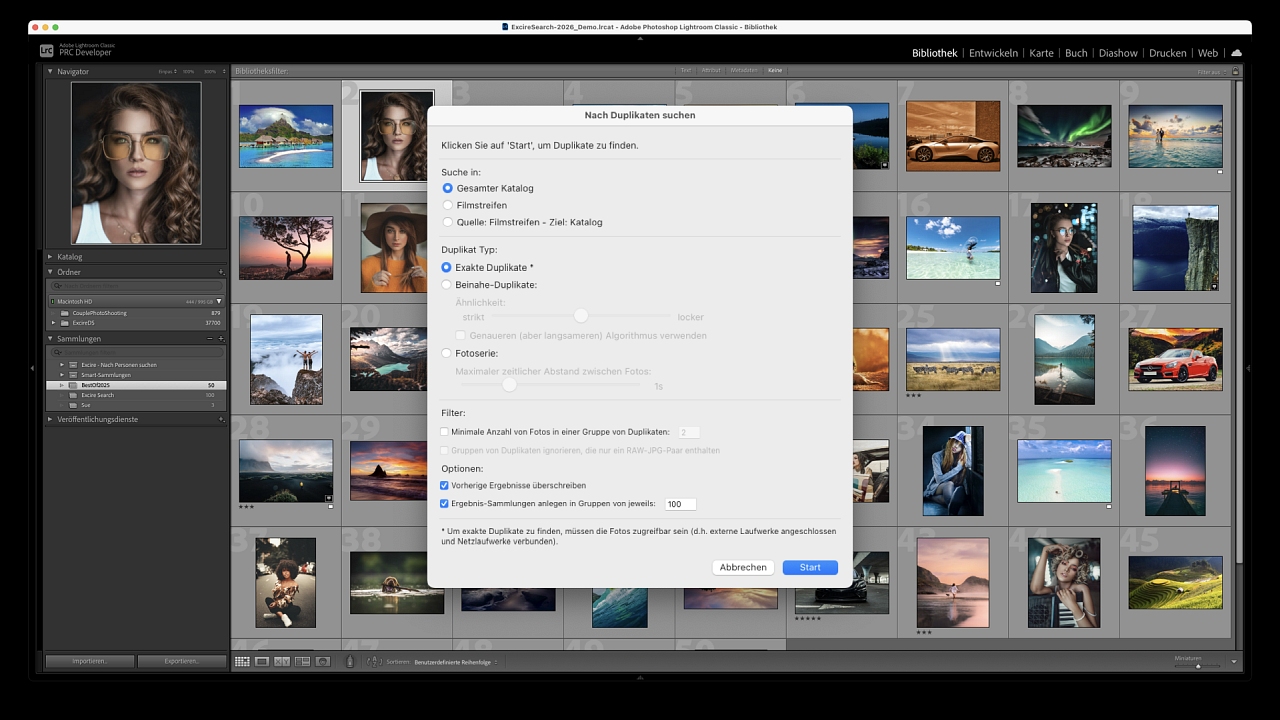The width and height of the screenshot is (1280, 720).
Task: Switch to the Entwickeln module
Action: click(993, 53)
